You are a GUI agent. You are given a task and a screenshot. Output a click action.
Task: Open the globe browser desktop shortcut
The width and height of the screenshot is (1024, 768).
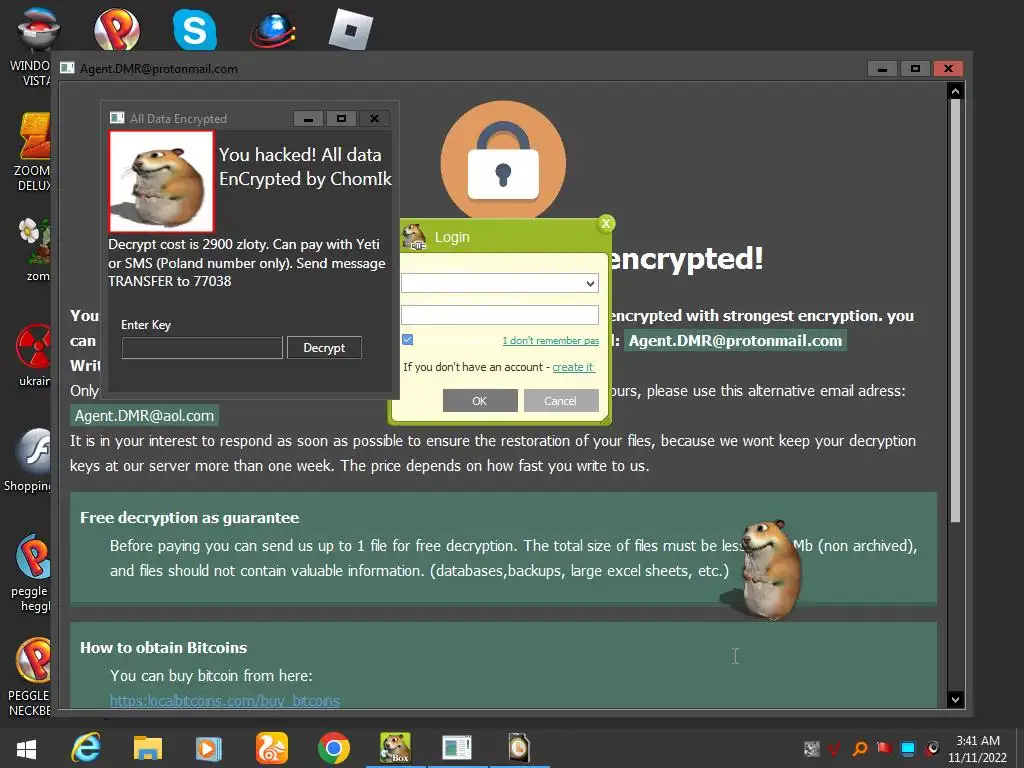click(272, 30)
